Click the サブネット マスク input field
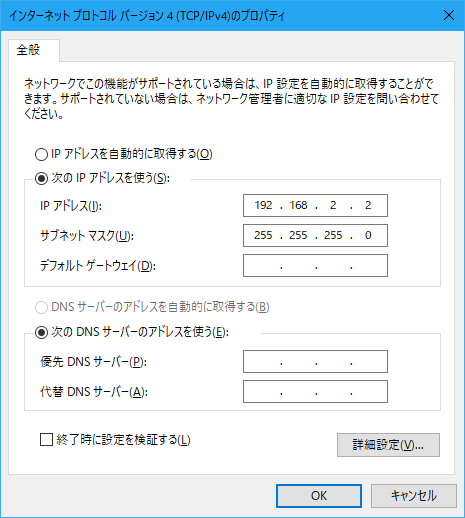This screenshot has height=518, width=465. pyautogui.click(x=315, y=235)
